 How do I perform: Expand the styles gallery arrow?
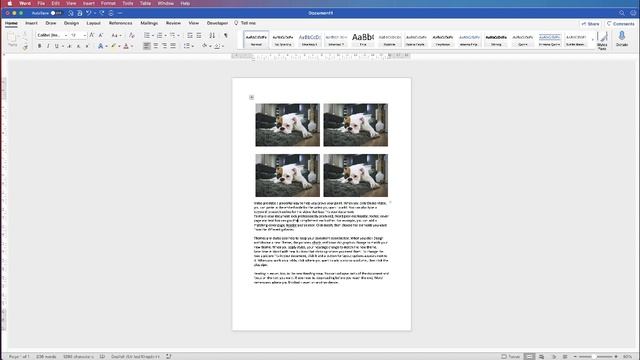593,40
